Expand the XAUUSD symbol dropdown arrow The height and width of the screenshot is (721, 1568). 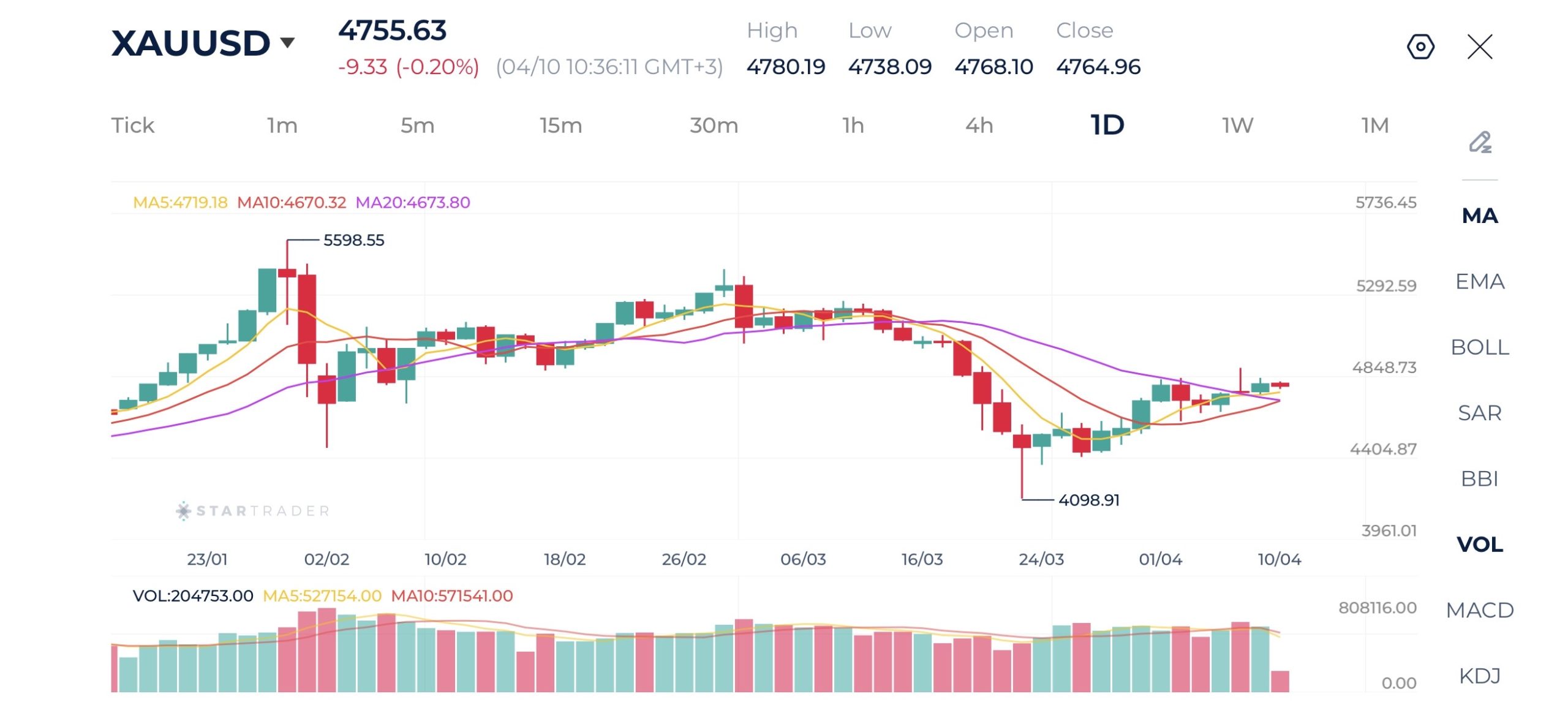287,43
